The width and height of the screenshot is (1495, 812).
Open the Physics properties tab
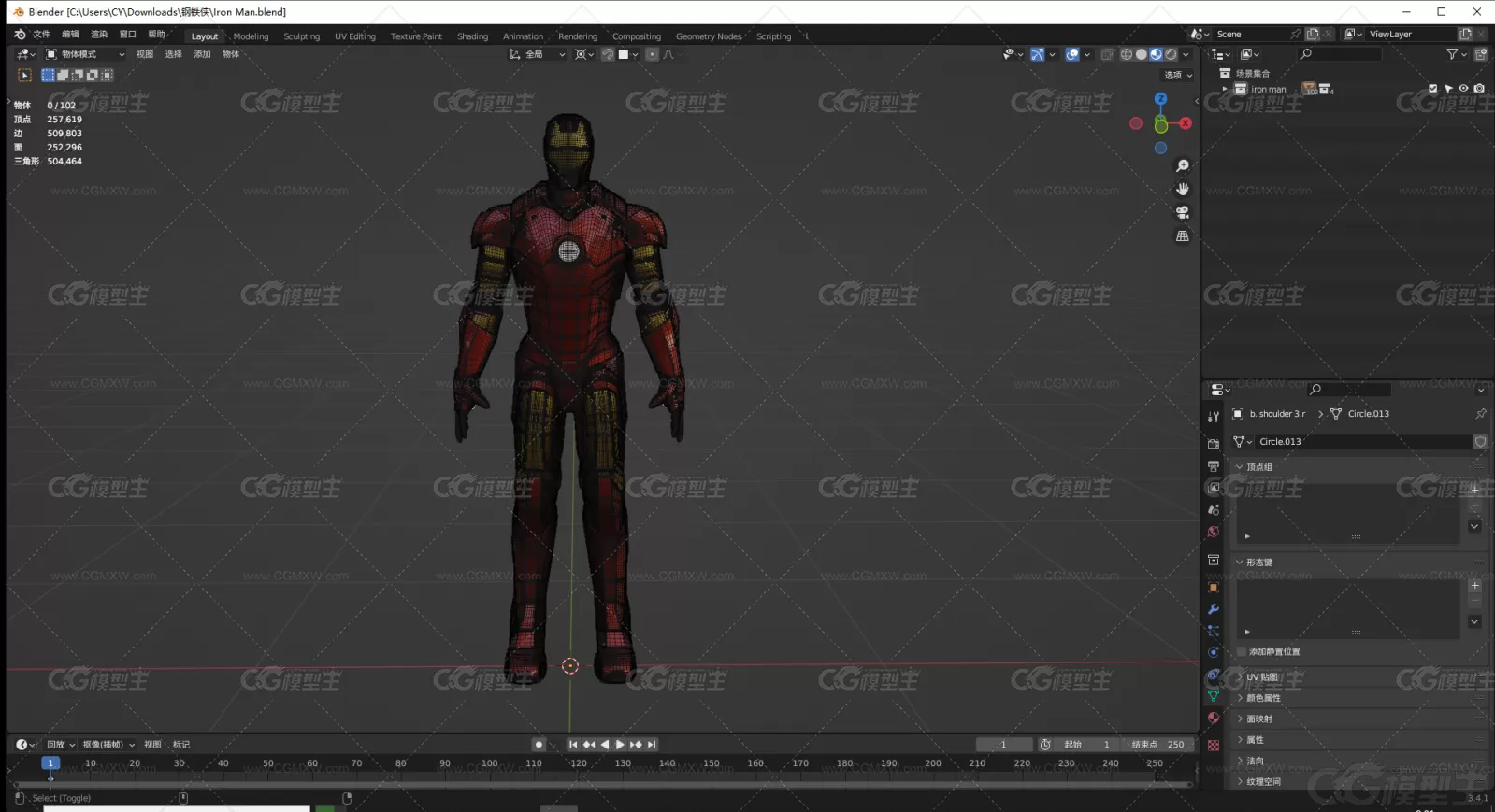tap(1214, 652)
